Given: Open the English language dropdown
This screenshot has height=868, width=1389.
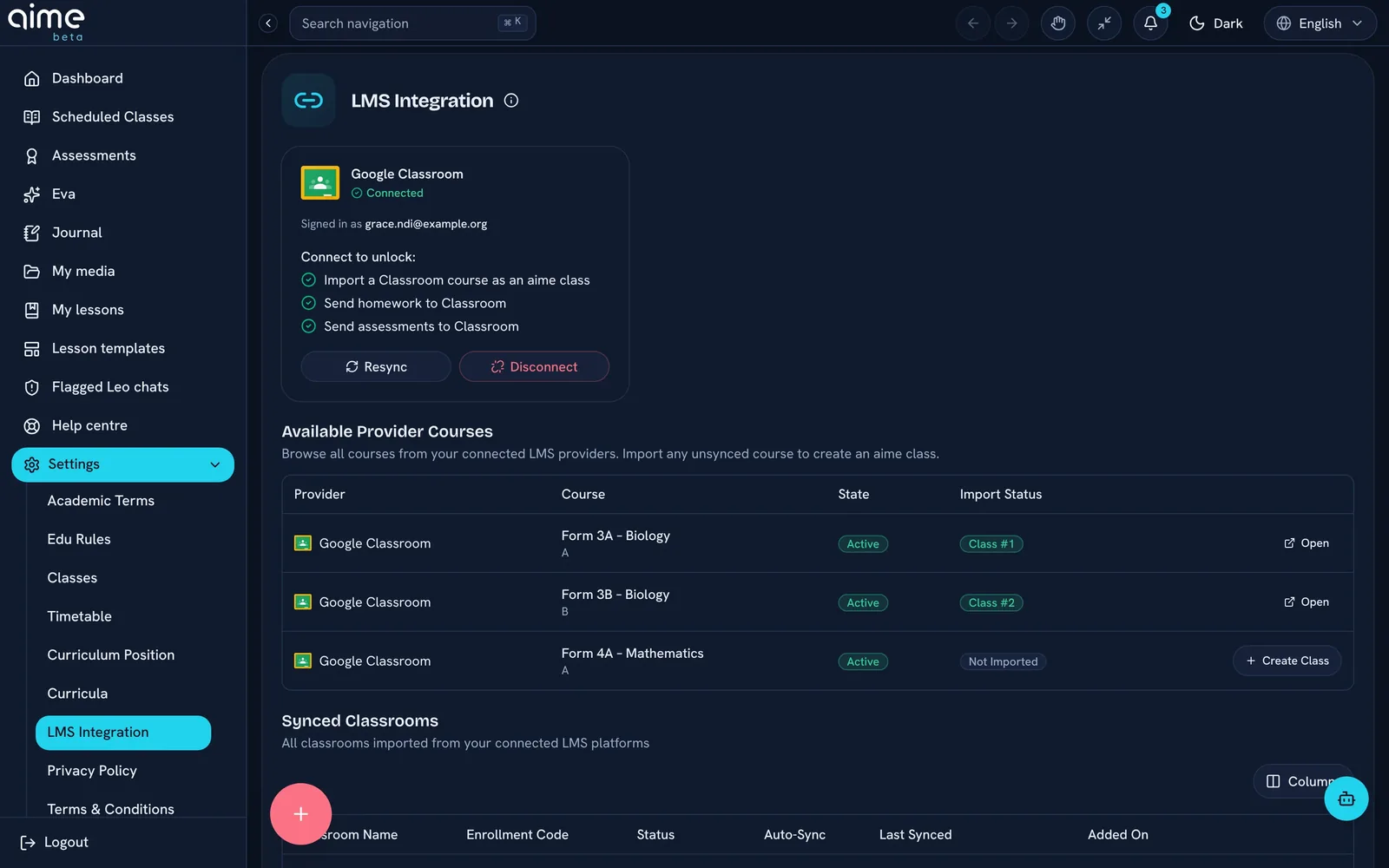Looking at the screenshot, I should [x=1320, y=23].
